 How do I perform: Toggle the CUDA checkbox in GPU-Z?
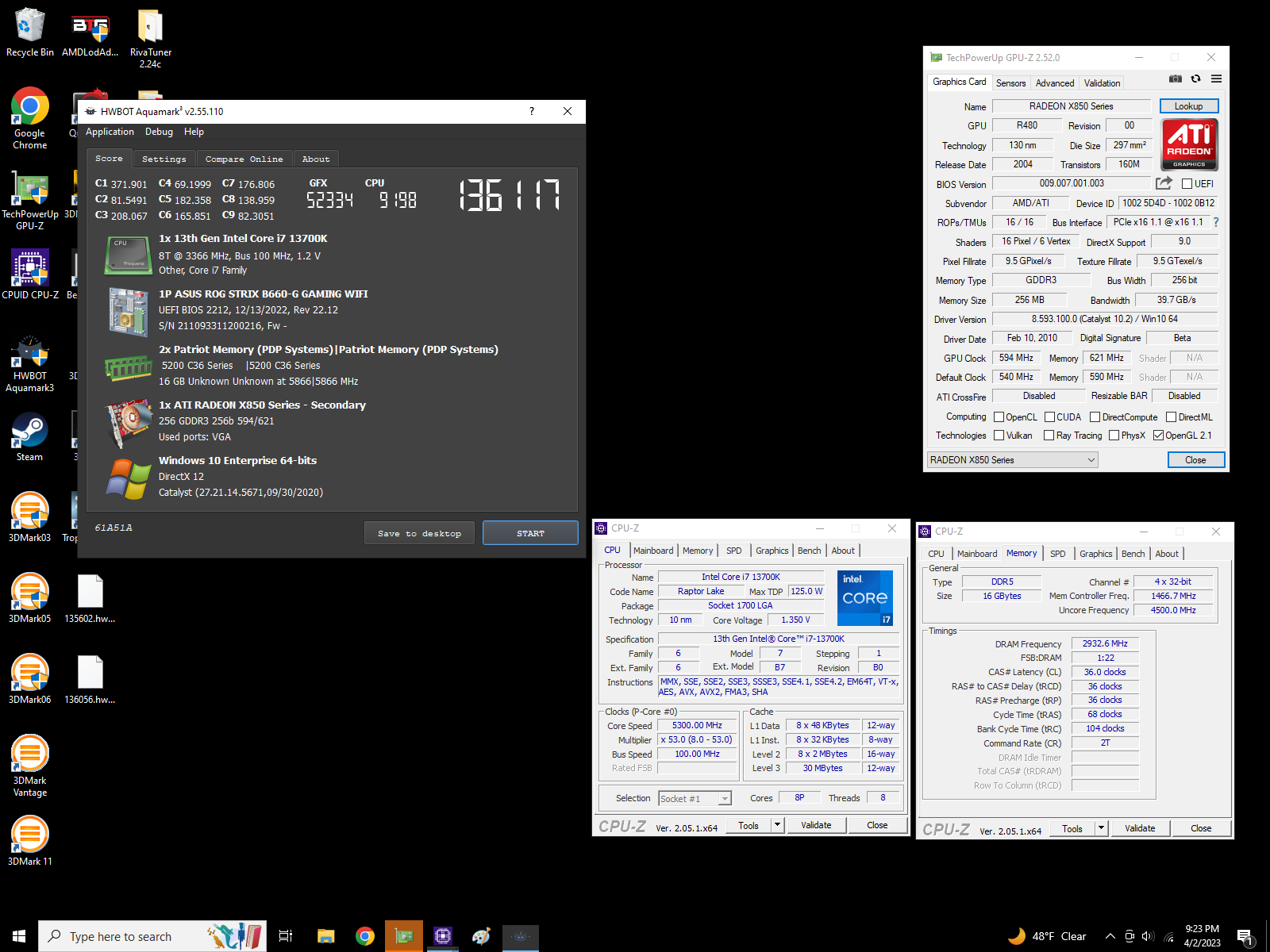pyautogui.click(x=1049, y=417)
